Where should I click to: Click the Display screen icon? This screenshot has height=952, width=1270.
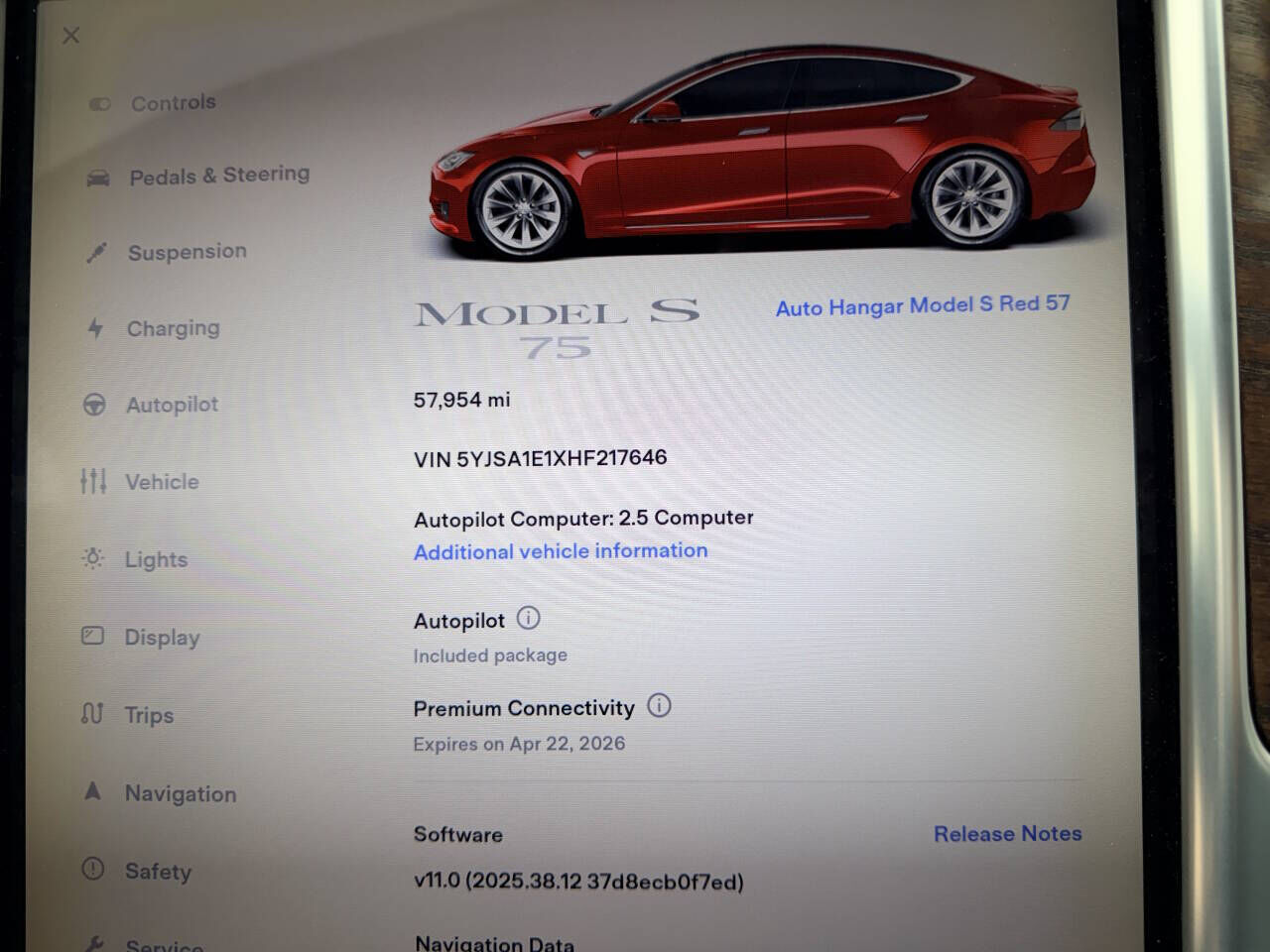pyautogui.click(x=92, y=636)
